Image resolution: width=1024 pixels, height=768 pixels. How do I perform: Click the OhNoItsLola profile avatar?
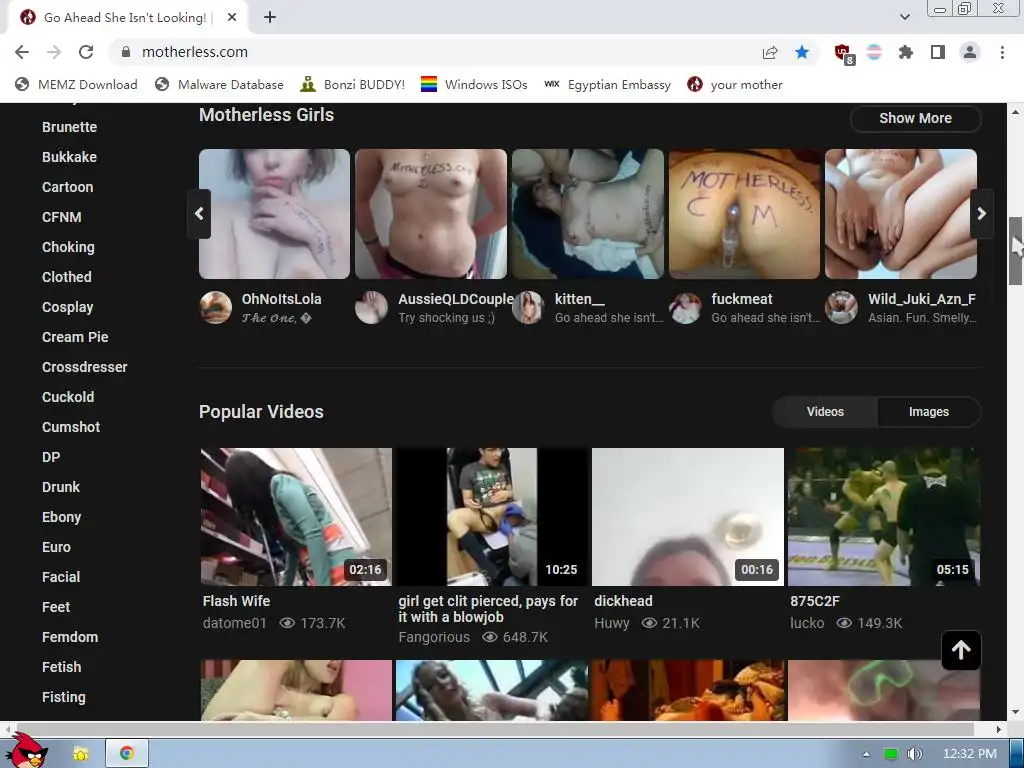216,308
